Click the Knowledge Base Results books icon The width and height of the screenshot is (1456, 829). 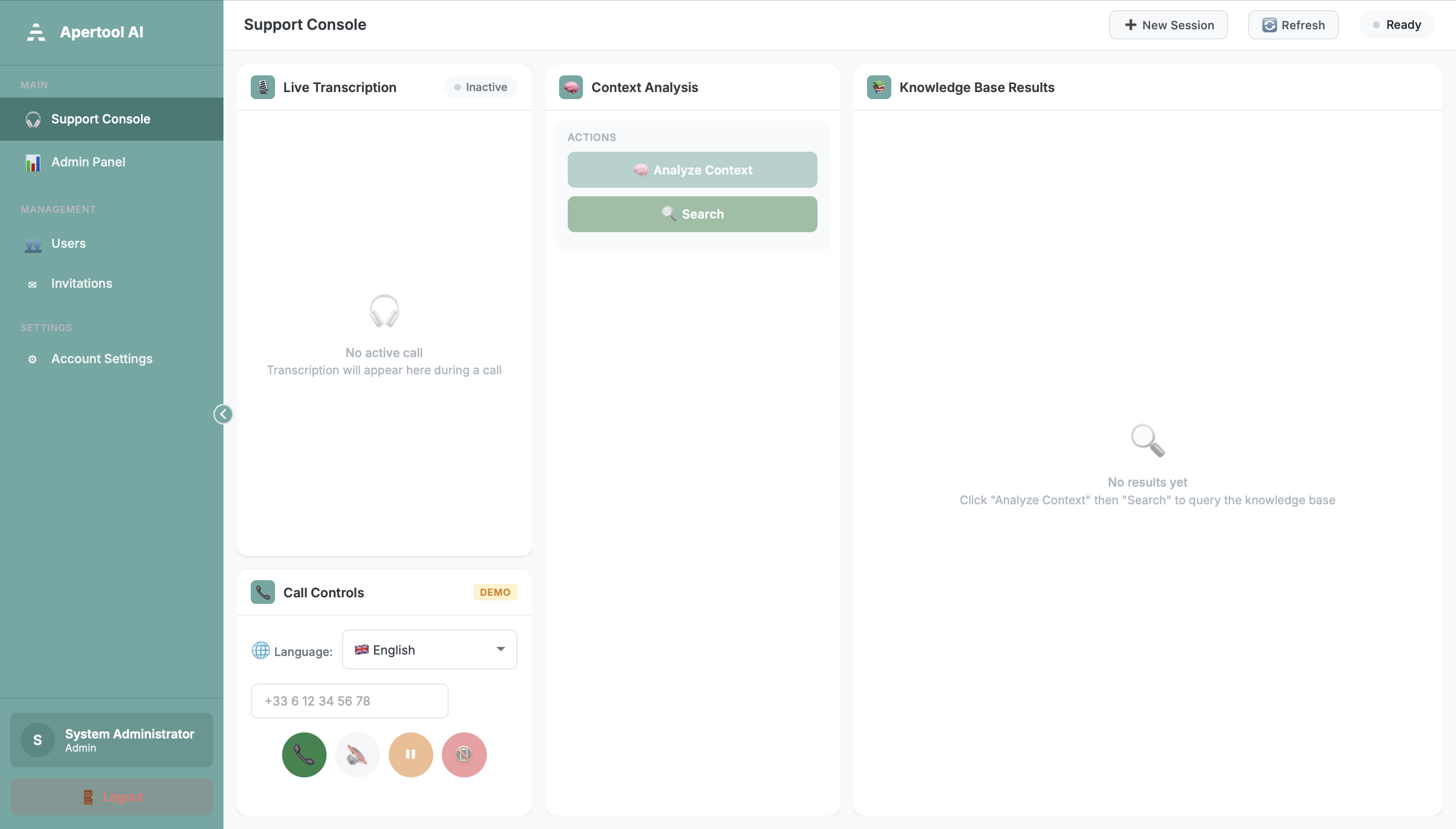(878, 86)
